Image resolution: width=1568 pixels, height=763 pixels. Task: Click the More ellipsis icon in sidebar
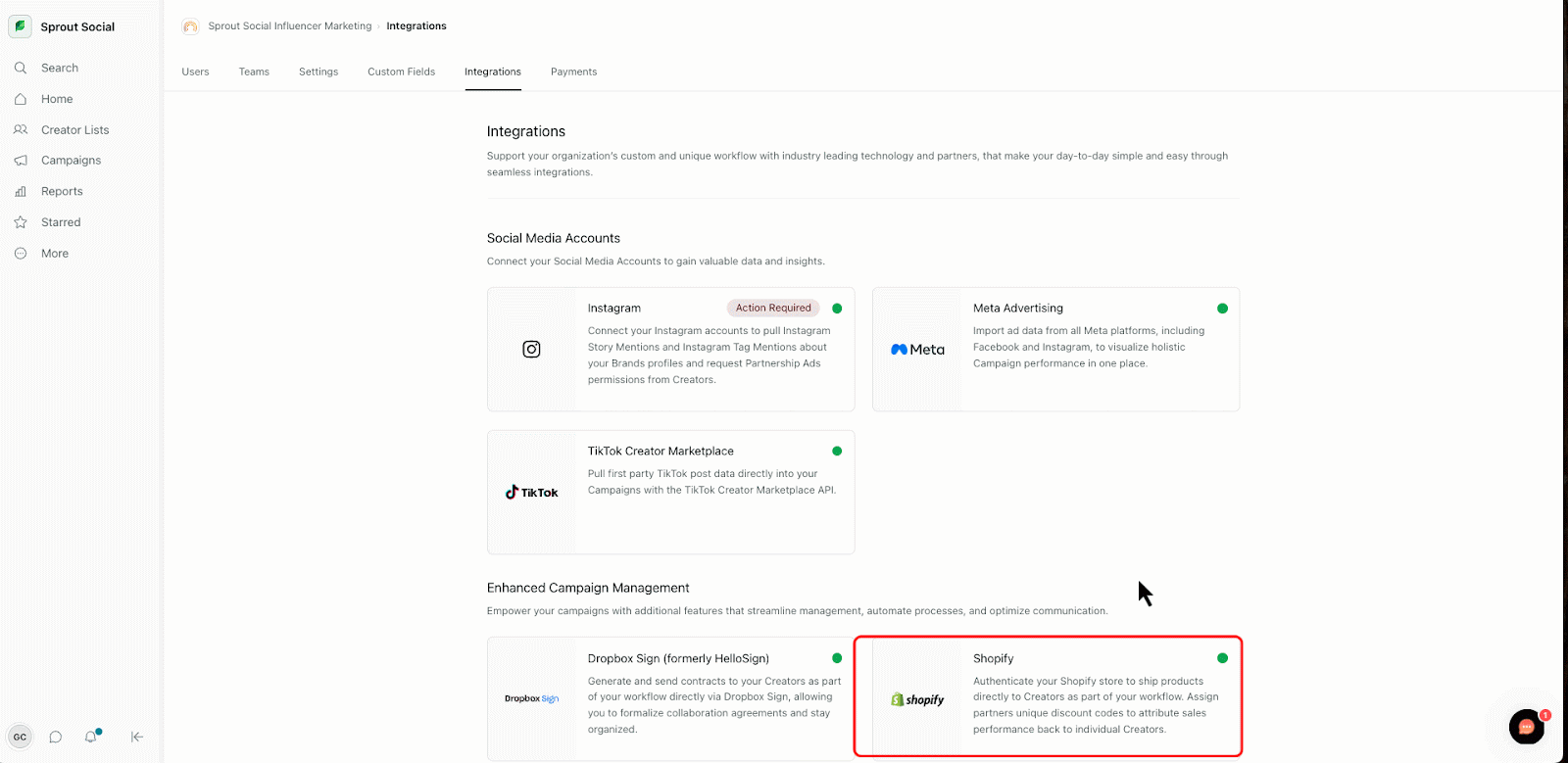(21, 254)
